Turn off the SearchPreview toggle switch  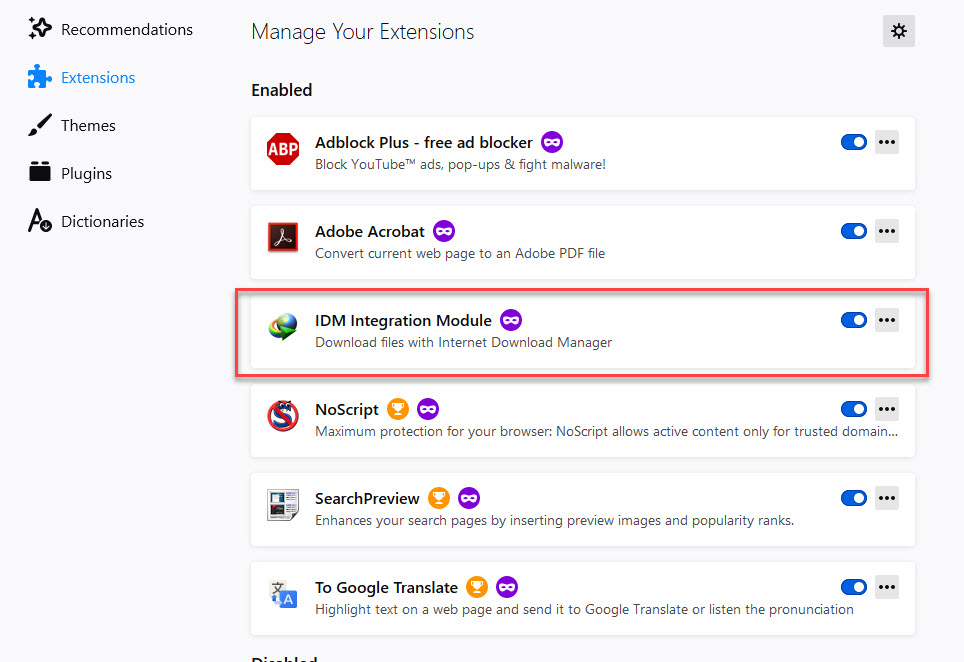854,498
